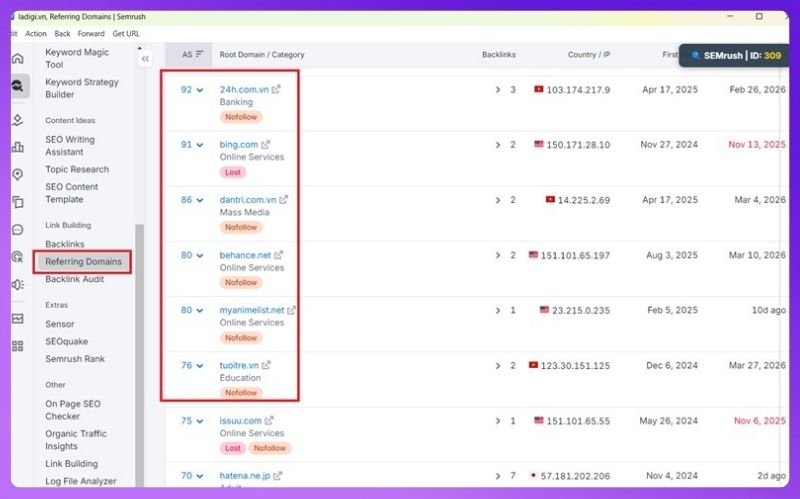Open SEO Content Template in sidebar
This screenshot has width=800, height=499.
click(x=71, y=193)
